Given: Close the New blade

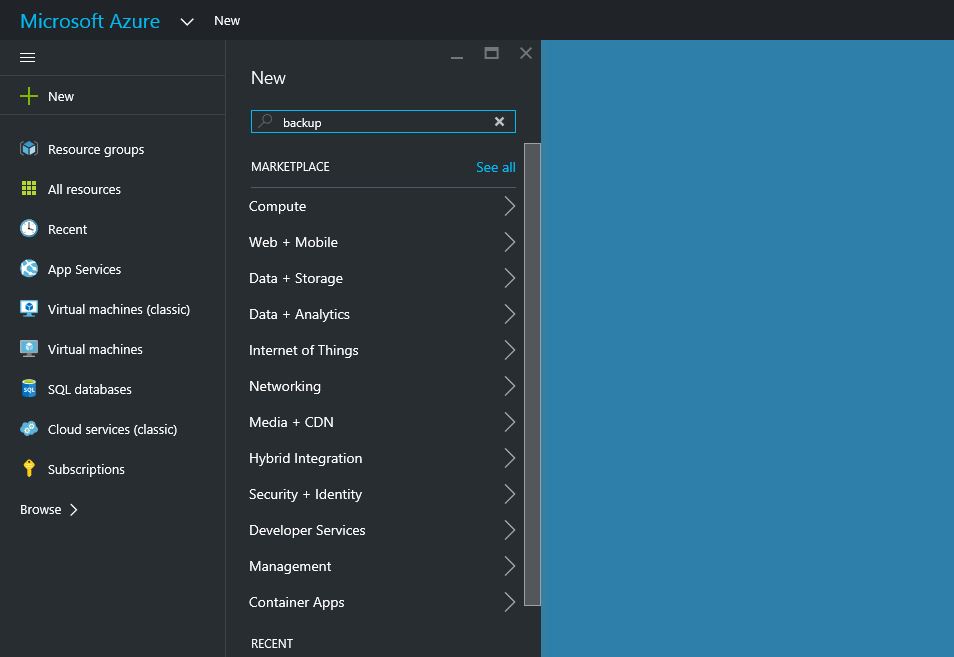Looking at the screenshot, I should click(x=526, y=54).
